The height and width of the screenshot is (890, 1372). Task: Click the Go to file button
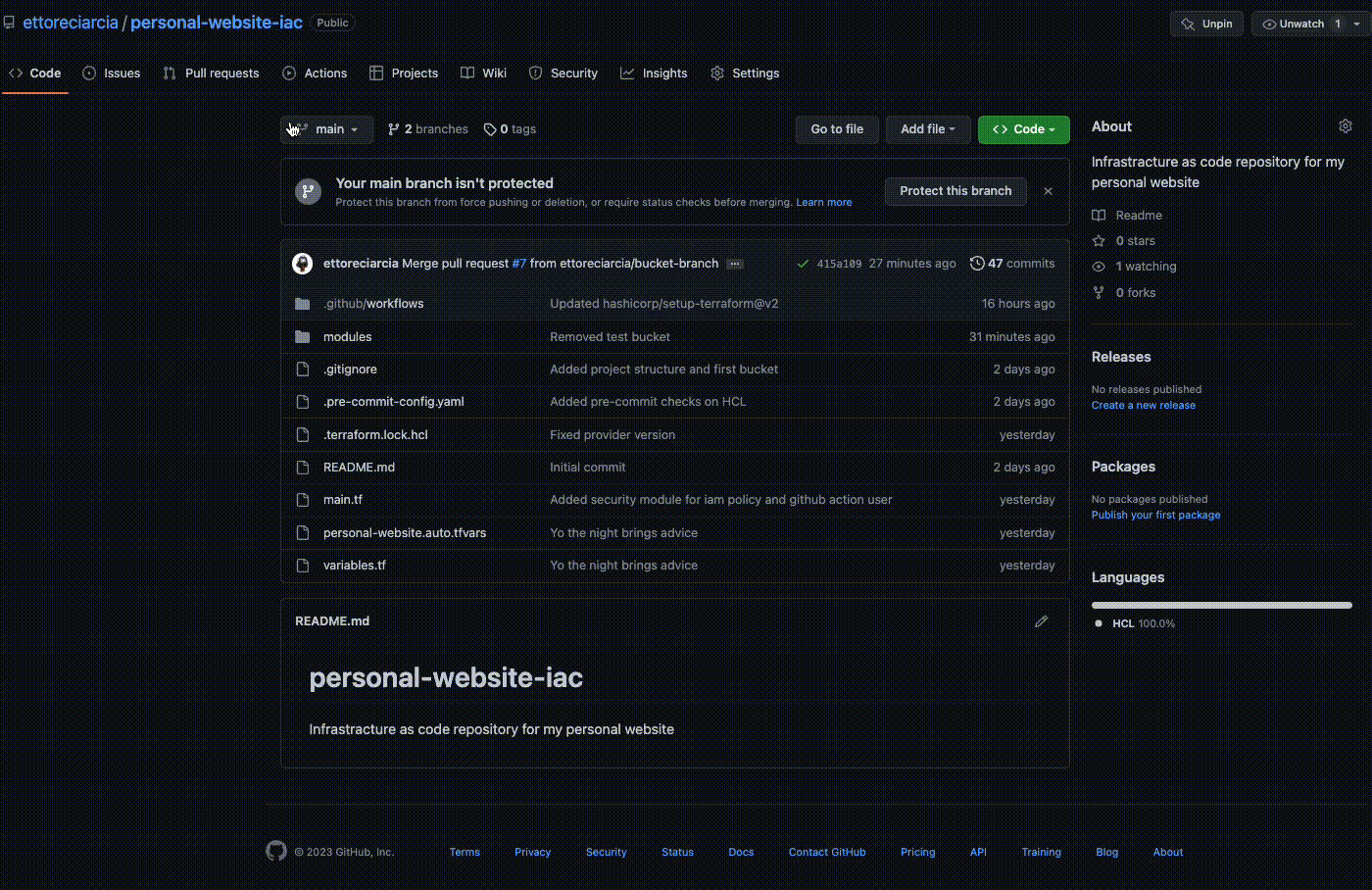click(x=837, y=129)
